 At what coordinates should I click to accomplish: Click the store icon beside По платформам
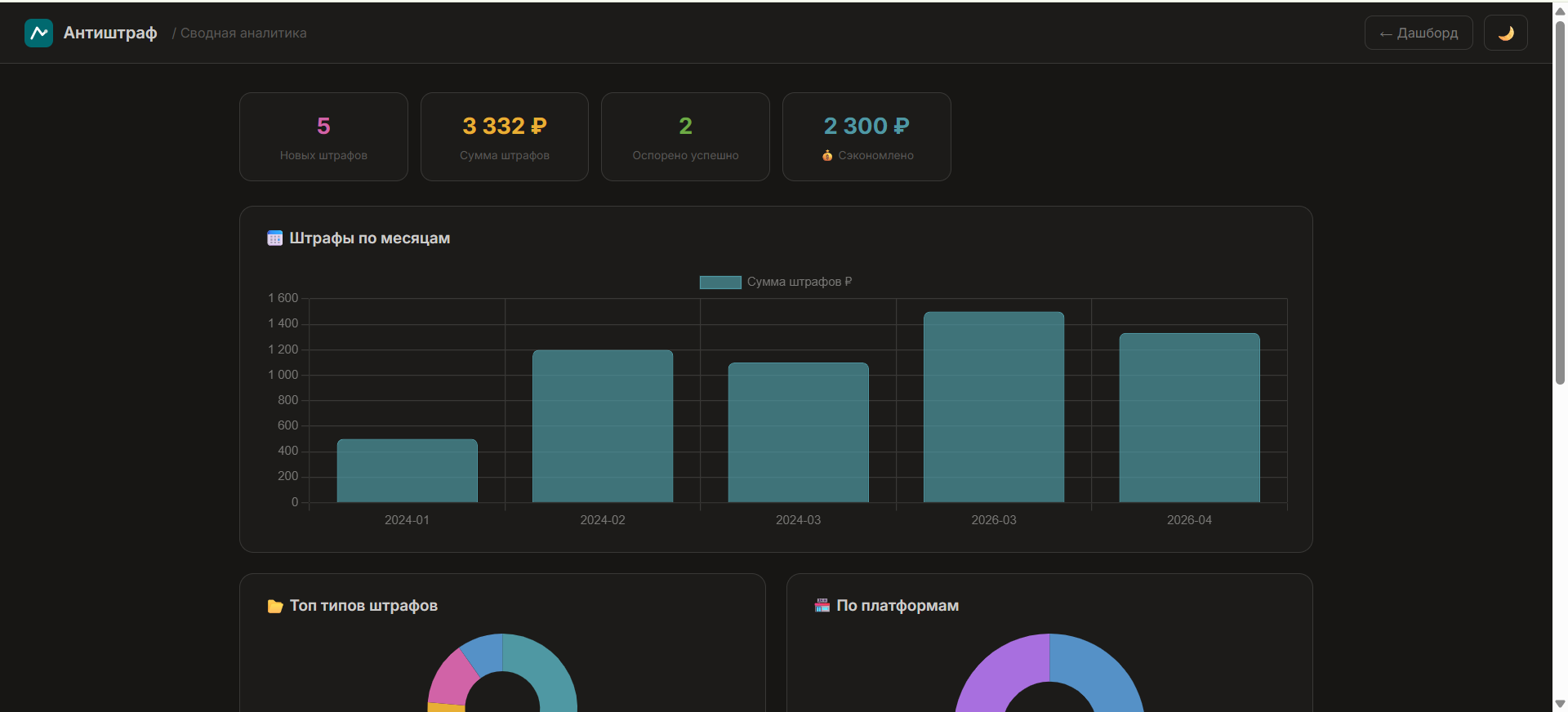[822, 606]
